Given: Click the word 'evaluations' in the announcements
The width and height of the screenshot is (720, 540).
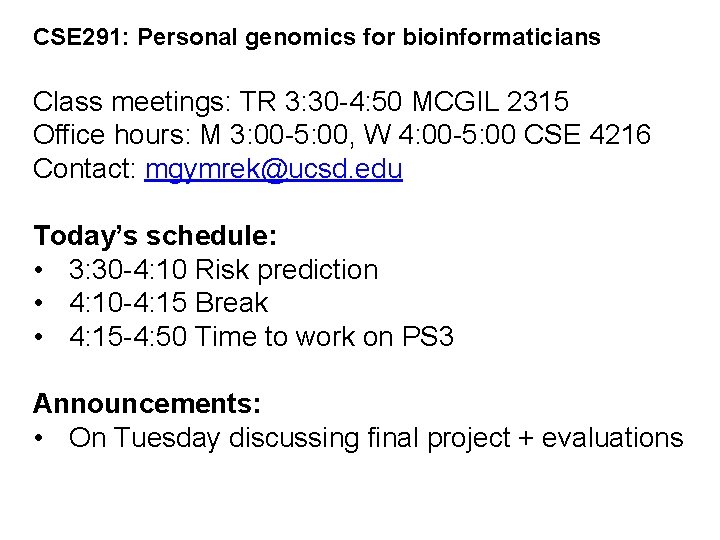Looking at the screenshot, I should (606, 438).
